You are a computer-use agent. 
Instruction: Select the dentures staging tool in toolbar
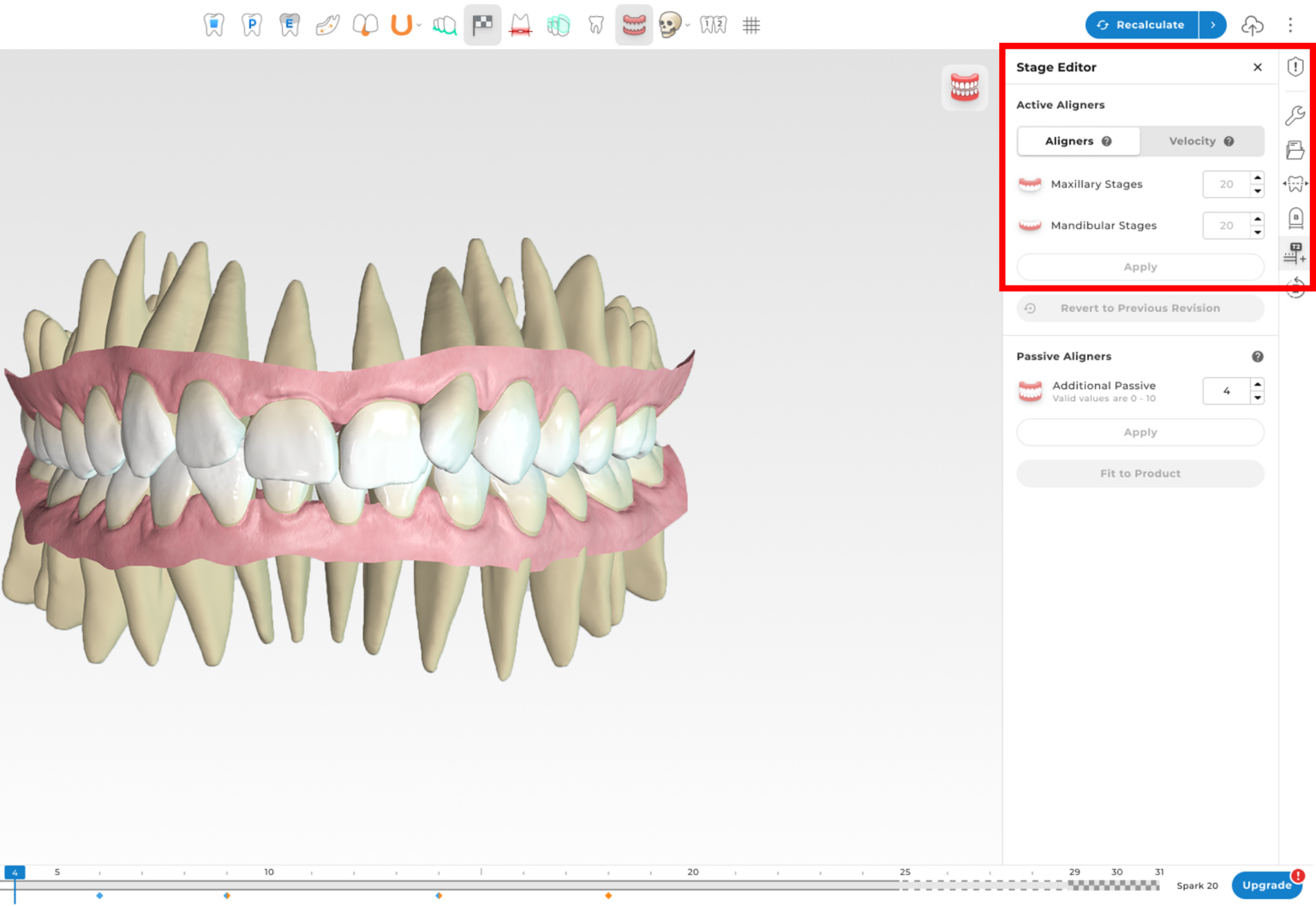(x=635, y=25)
